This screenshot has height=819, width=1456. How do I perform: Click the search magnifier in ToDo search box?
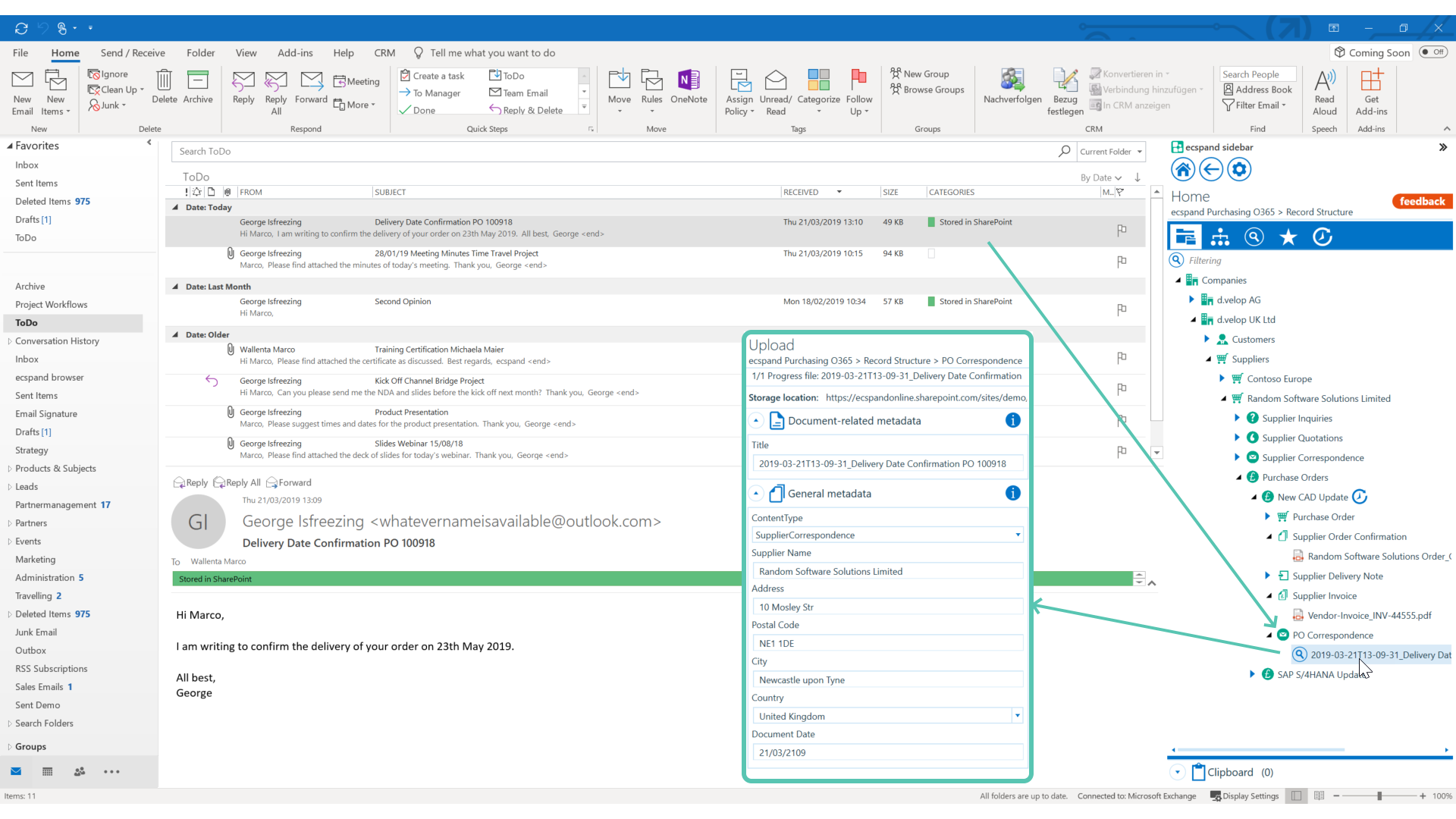point(1065,151)
